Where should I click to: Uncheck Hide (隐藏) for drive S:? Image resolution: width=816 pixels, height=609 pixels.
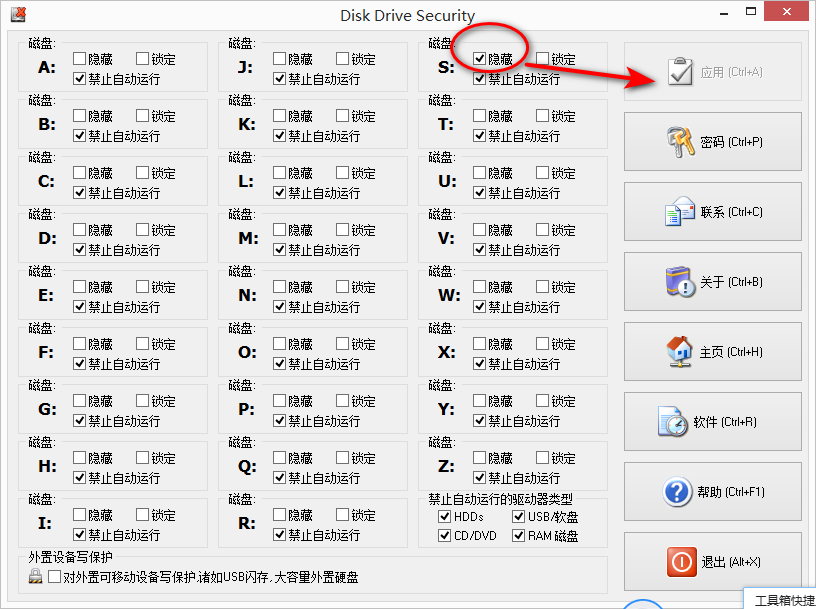[x=479, y=58]
